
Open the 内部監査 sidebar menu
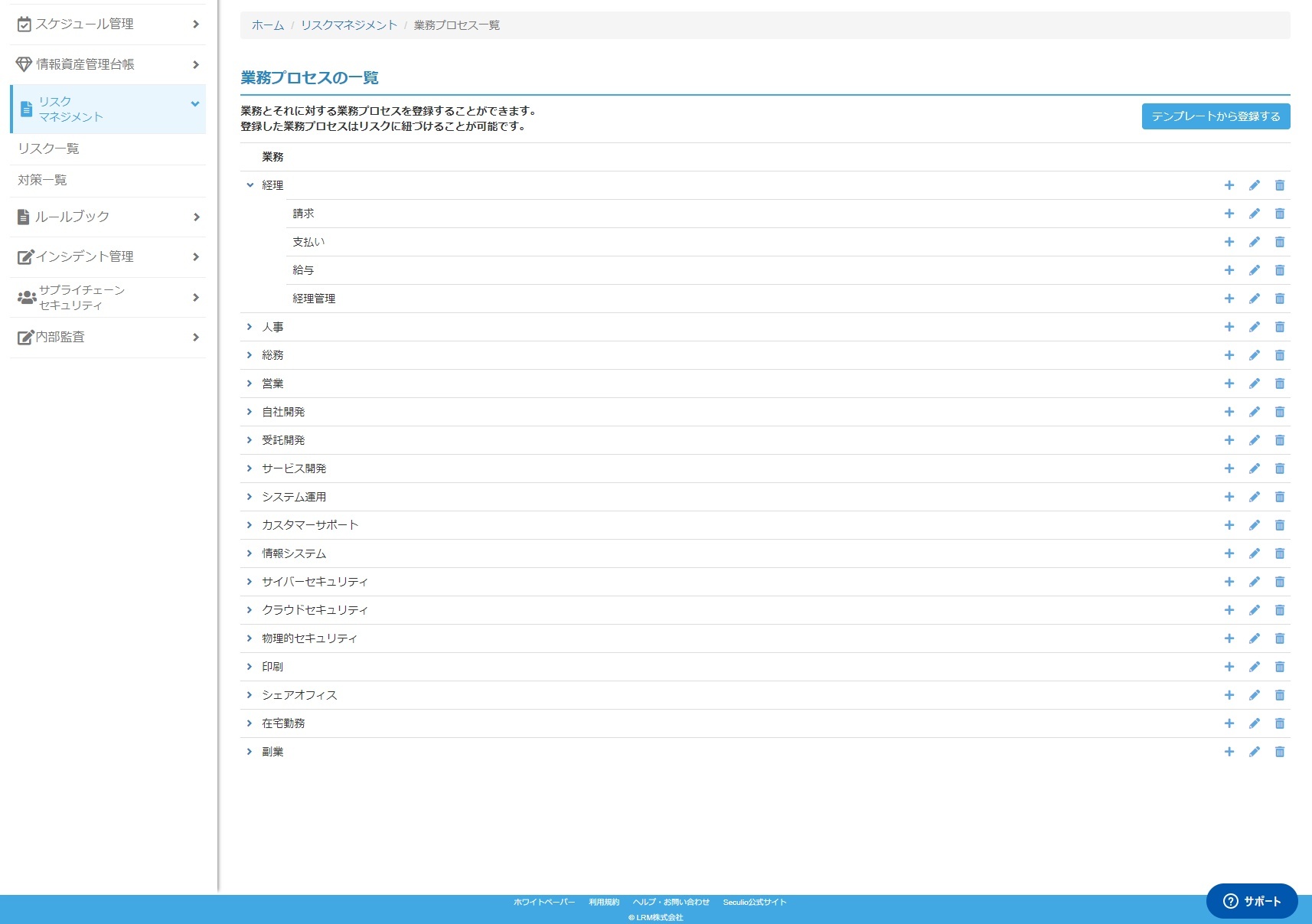(108, 338)
